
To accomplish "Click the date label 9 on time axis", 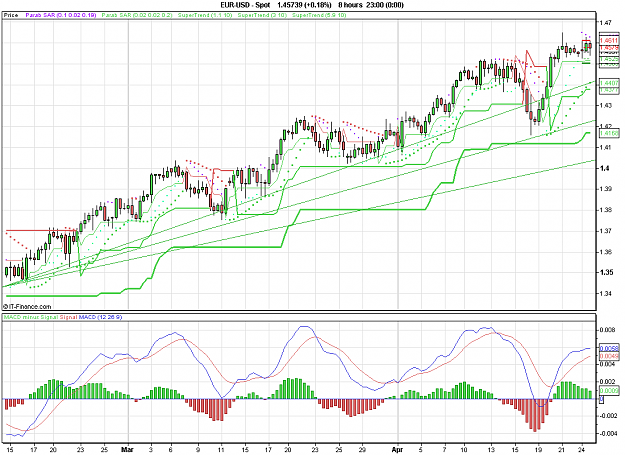I will coord(198,450).
